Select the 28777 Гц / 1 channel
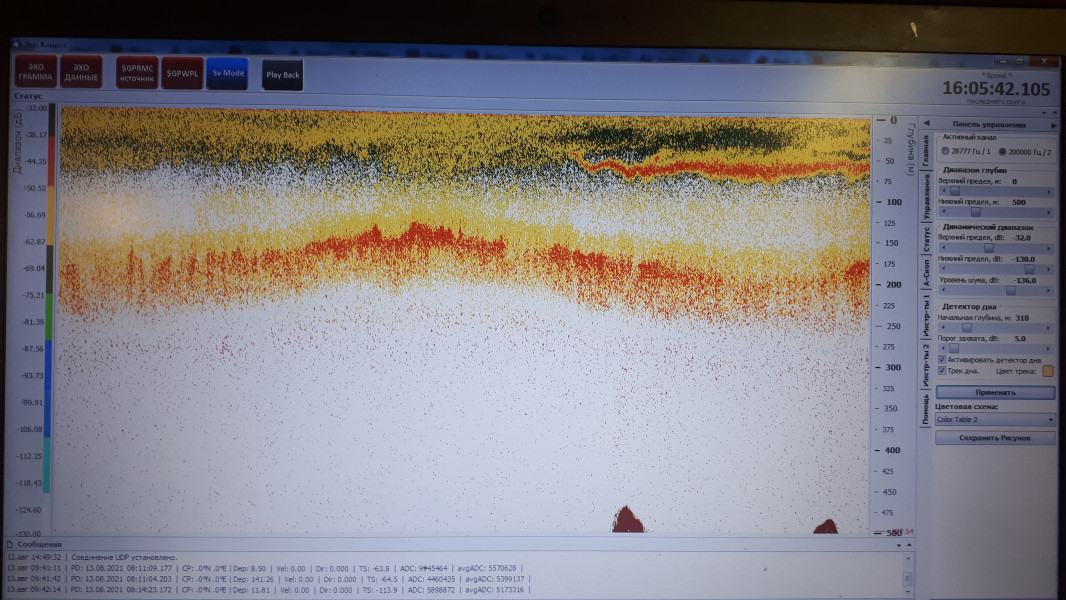The height and width of the screenshot is (600, 1066). click(x=946, y=151)
